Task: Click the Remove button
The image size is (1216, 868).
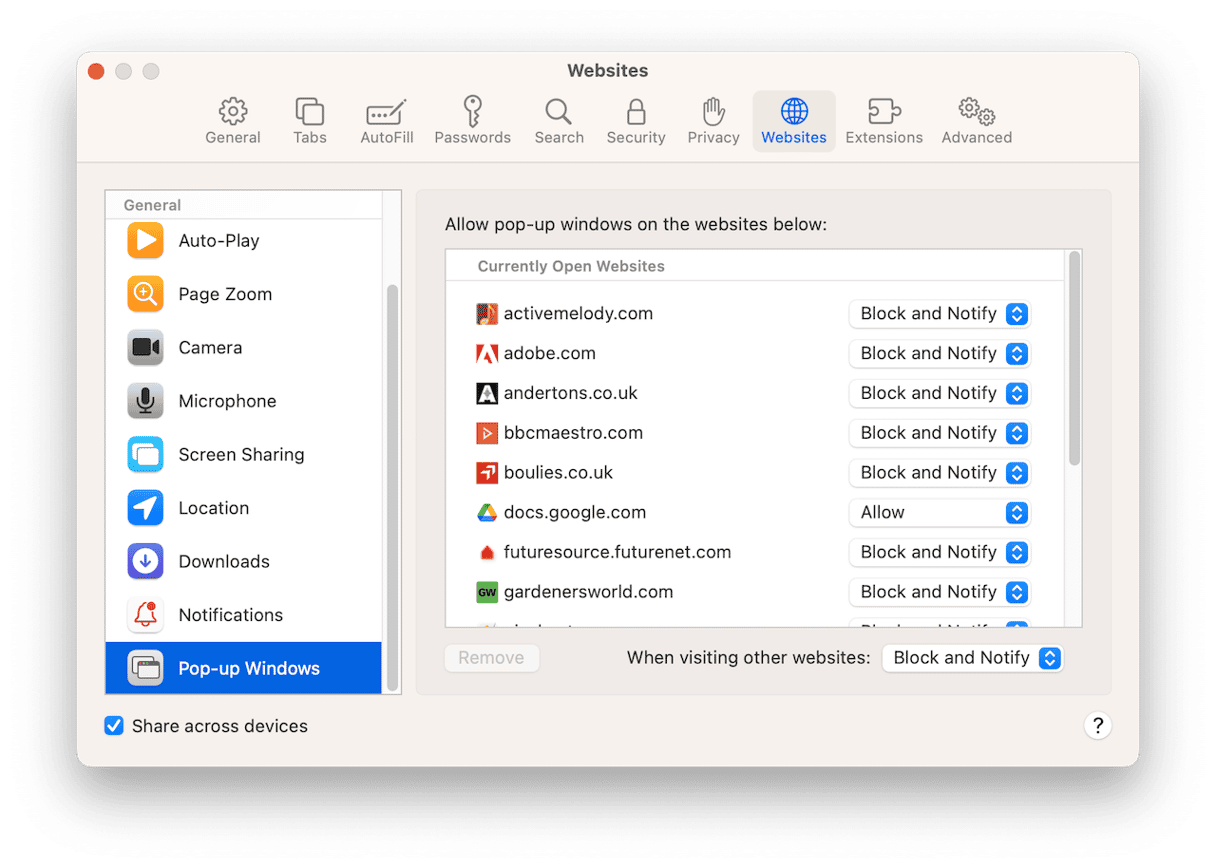Action: point(491,658)
